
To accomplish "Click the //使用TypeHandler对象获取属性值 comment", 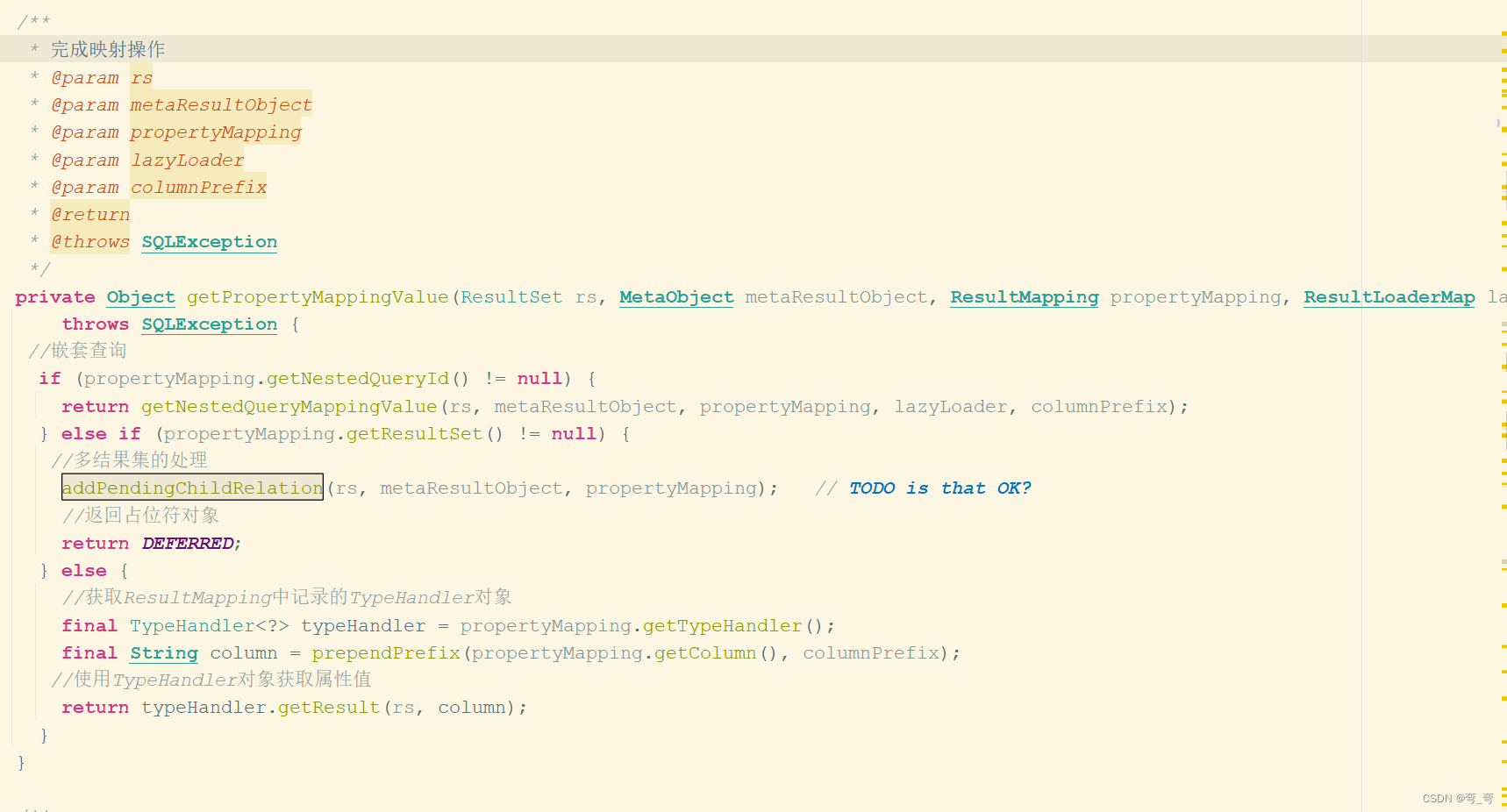I will point(211,680).
